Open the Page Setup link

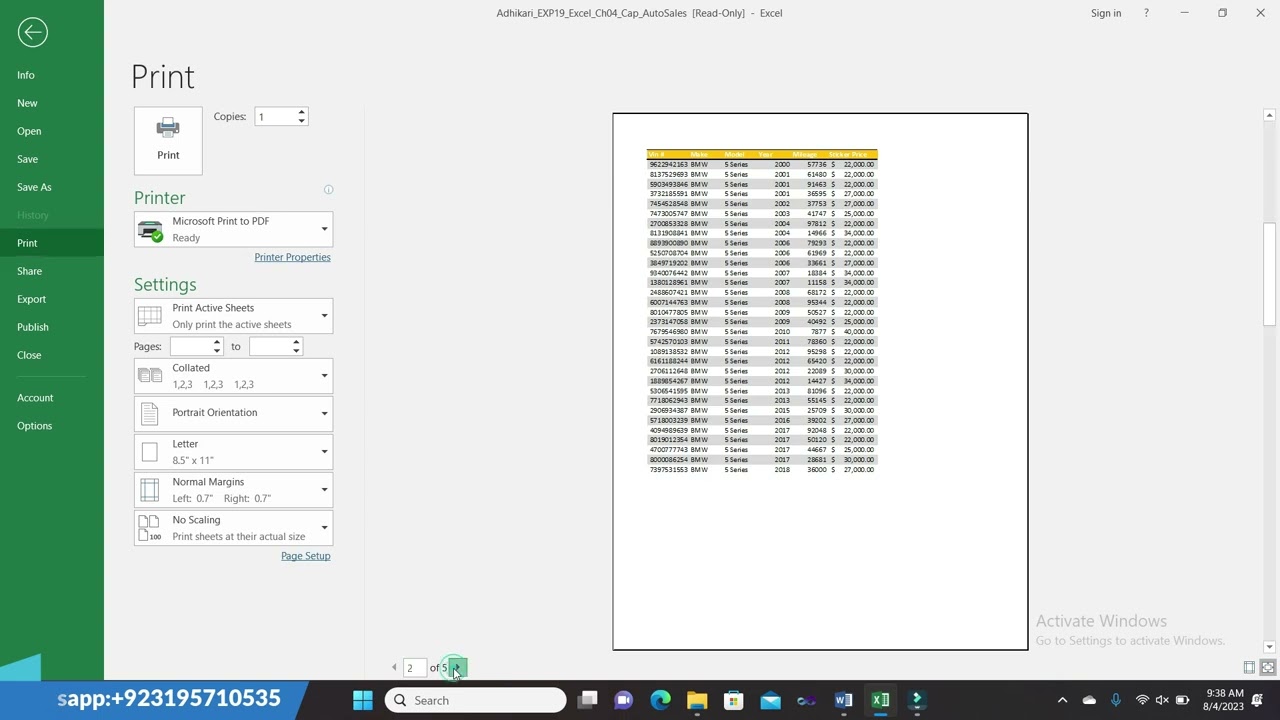pos(305,556)
